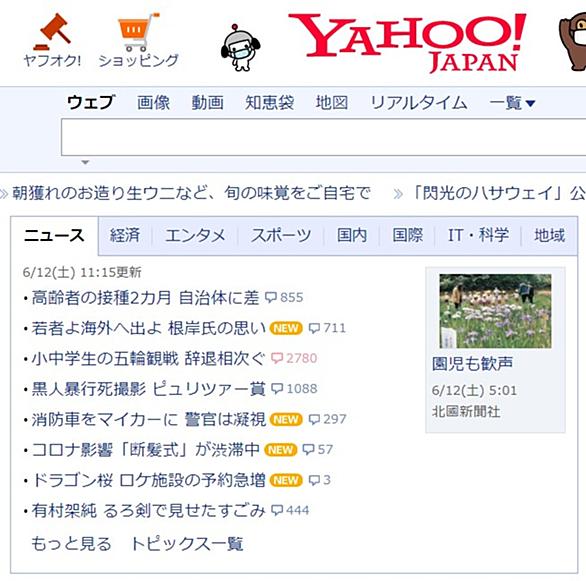
Task: Click the もっと見る link
Action: pos(71,544)
